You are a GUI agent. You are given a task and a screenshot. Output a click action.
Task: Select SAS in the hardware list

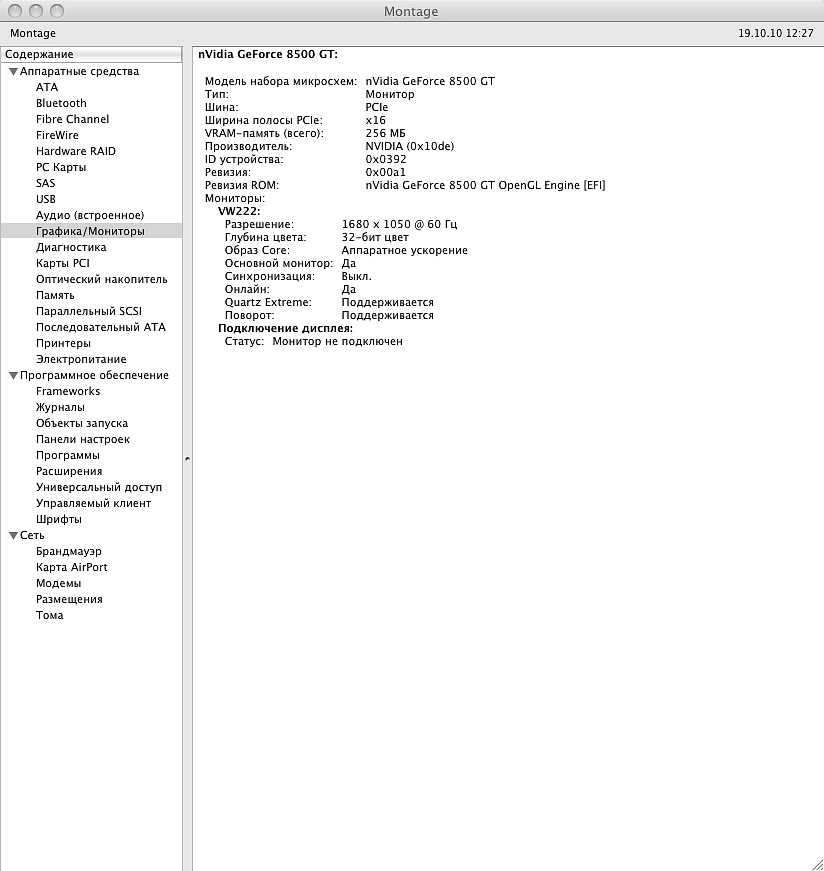(x=46, y=183)
